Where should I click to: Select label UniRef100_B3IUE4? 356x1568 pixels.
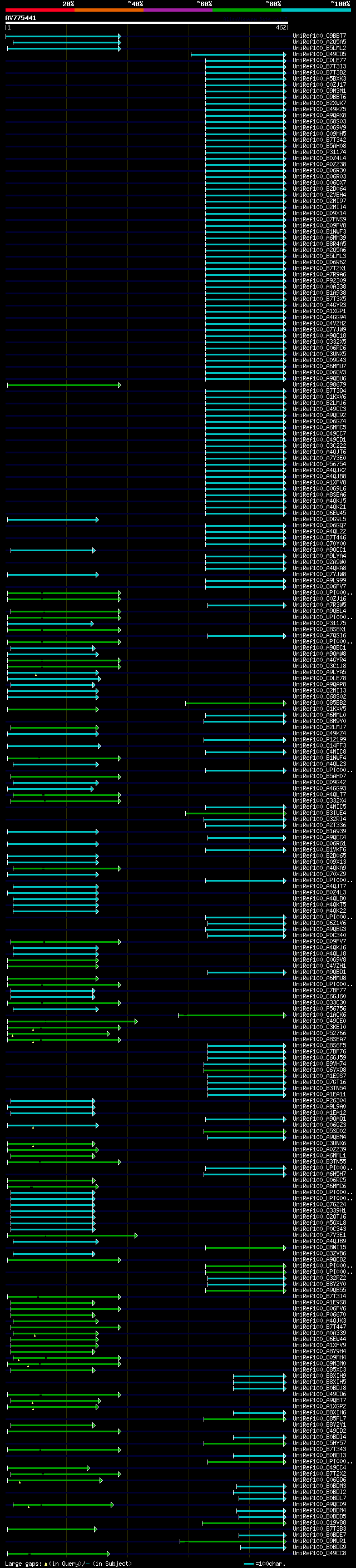tap(319, 813)
